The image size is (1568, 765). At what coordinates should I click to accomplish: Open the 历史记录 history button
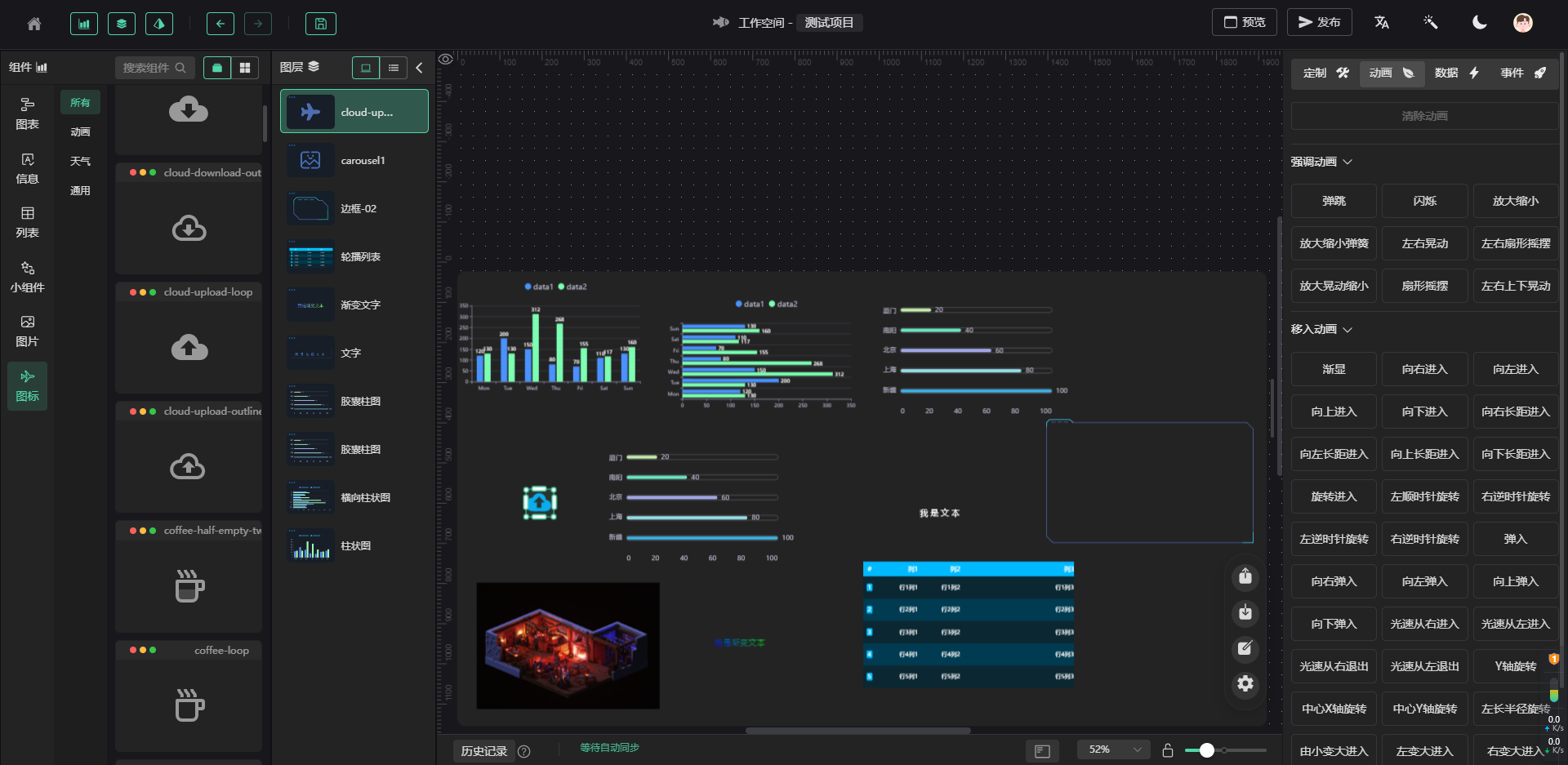484,751
